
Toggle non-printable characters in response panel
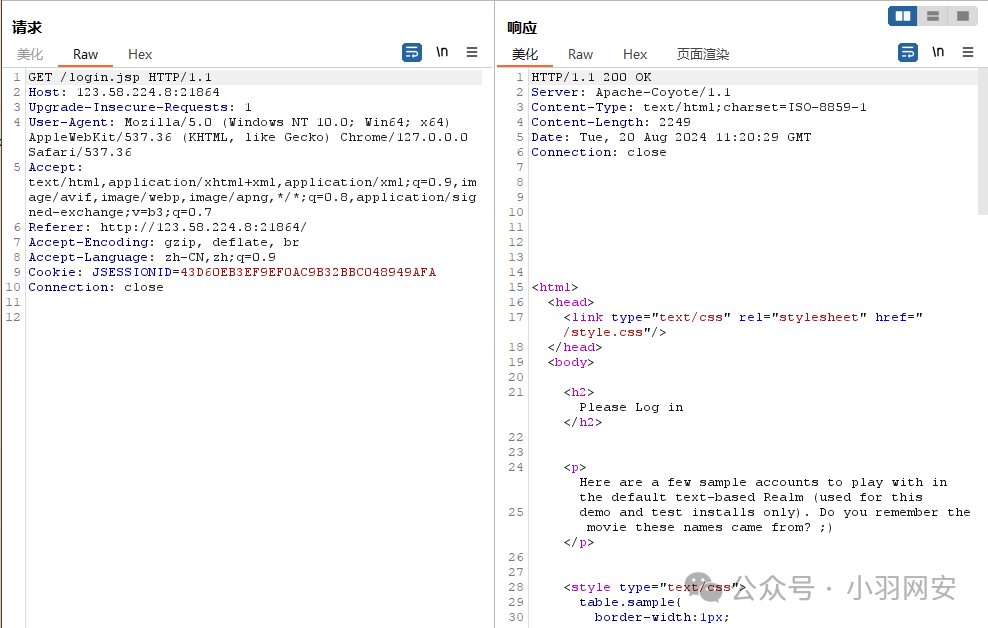[x=938, y=52]
